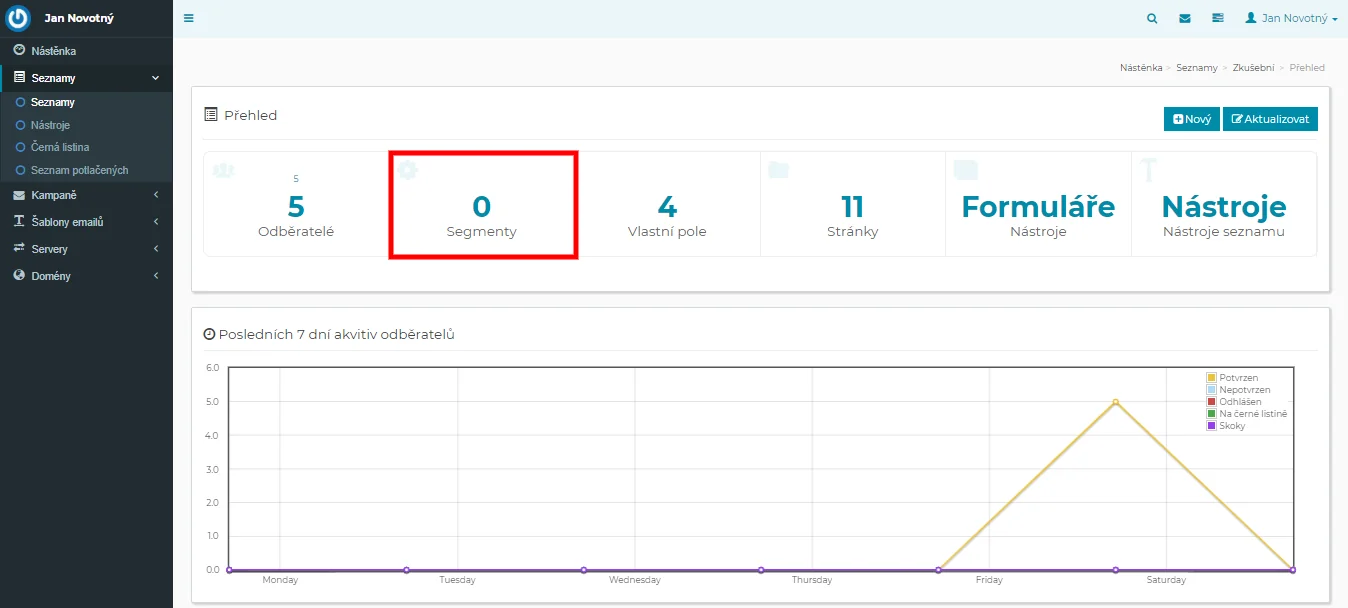Open the Zkušební breadcrumb link
The width and height of the screenshot is (1348, 608).
[x=1253, y=68]
